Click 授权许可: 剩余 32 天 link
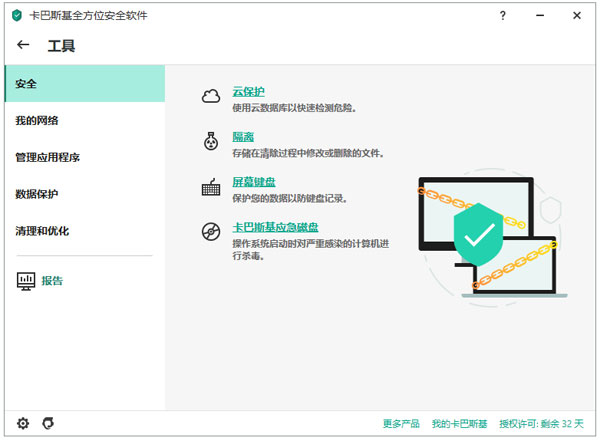The height and width of the screenshot is (441, 600). pyautogui.click(x=541, y=424)
